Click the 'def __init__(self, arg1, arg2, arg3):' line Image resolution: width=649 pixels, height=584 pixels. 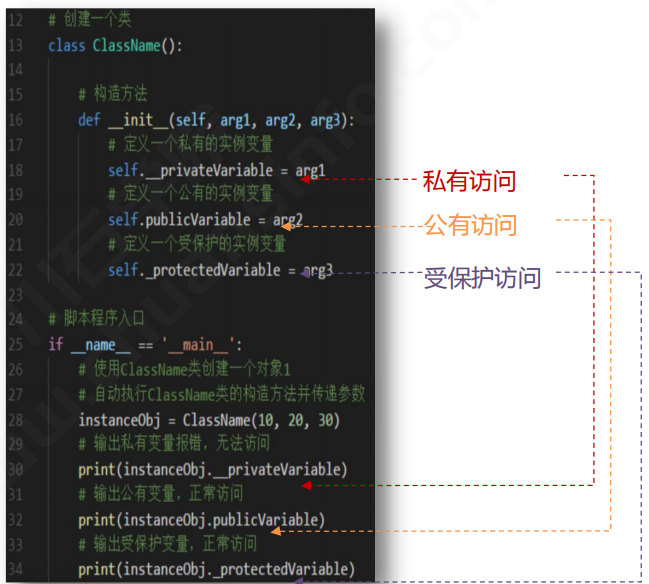216,120
